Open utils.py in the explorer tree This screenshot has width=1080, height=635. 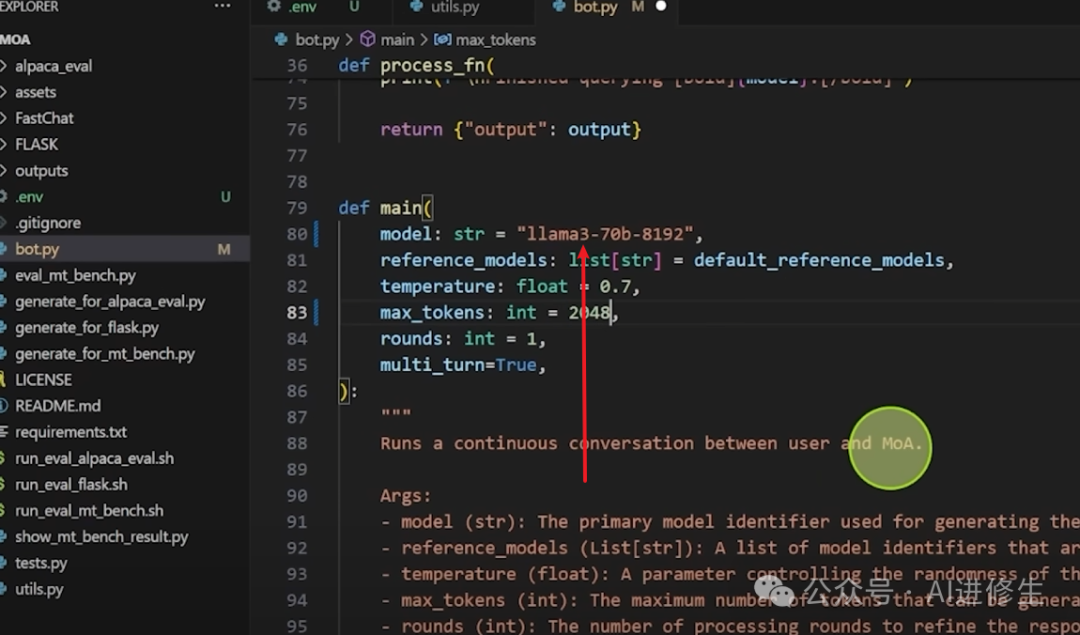coord(39,590)
